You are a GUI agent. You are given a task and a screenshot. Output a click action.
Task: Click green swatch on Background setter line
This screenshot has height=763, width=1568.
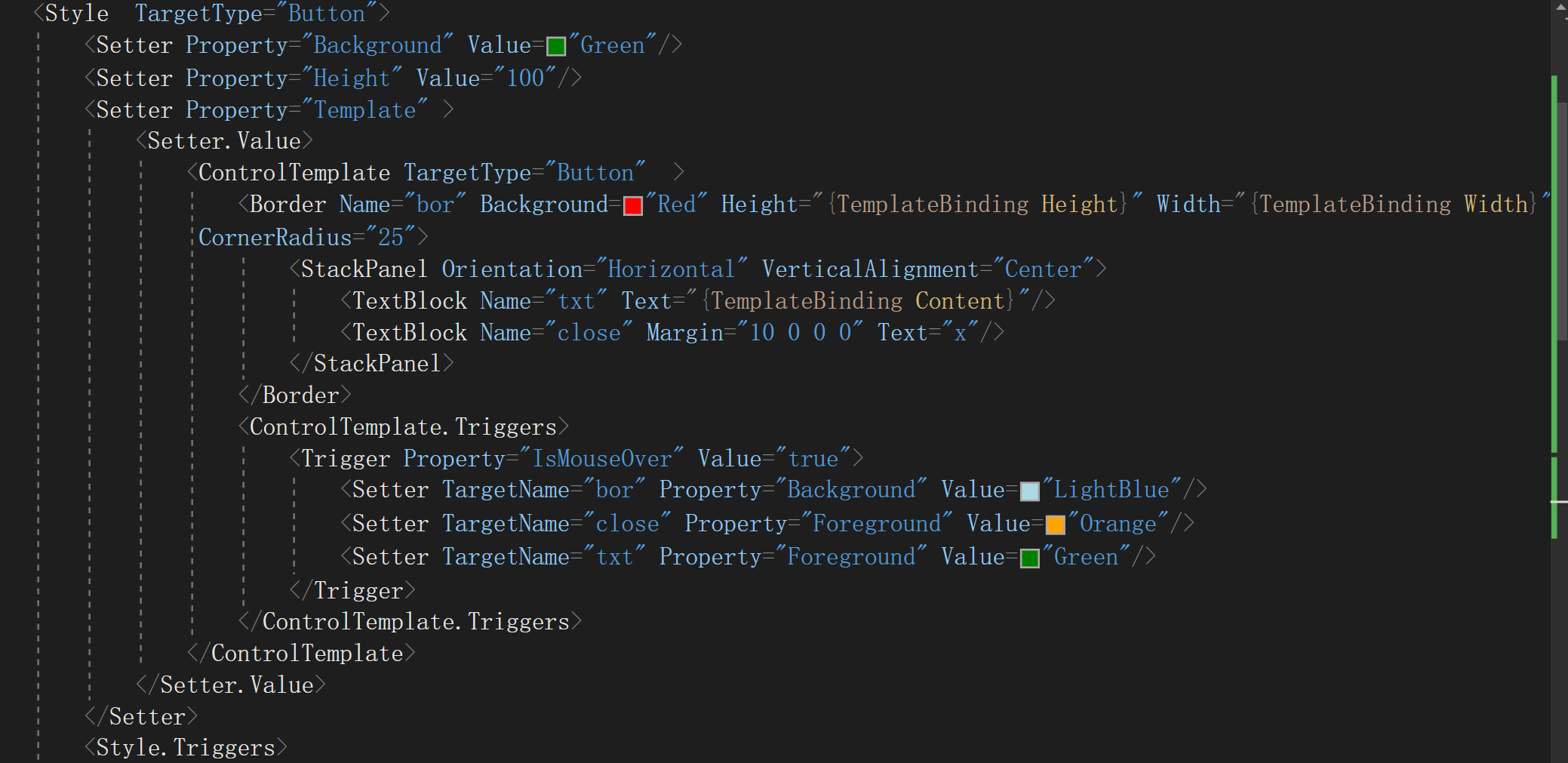[x=555, y=47]
